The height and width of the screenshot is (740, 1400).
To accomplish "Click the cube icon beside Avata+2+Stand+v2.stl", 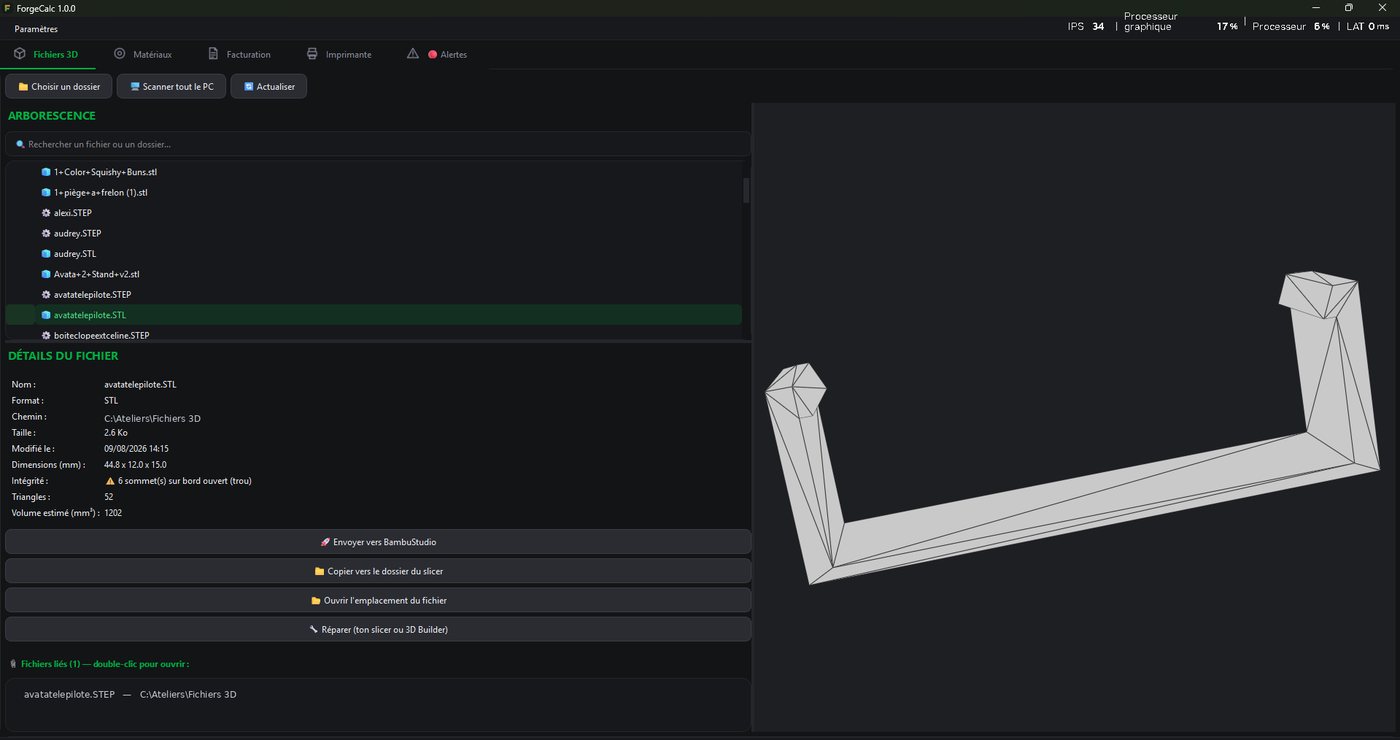I will tap(46, 274).
